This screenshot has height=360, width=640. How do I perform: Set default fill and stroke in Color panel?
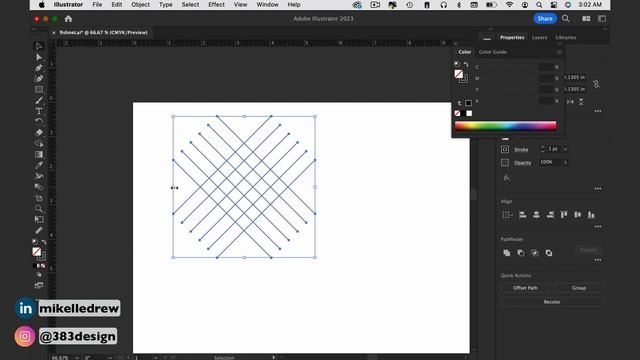[x=457, y=64]
